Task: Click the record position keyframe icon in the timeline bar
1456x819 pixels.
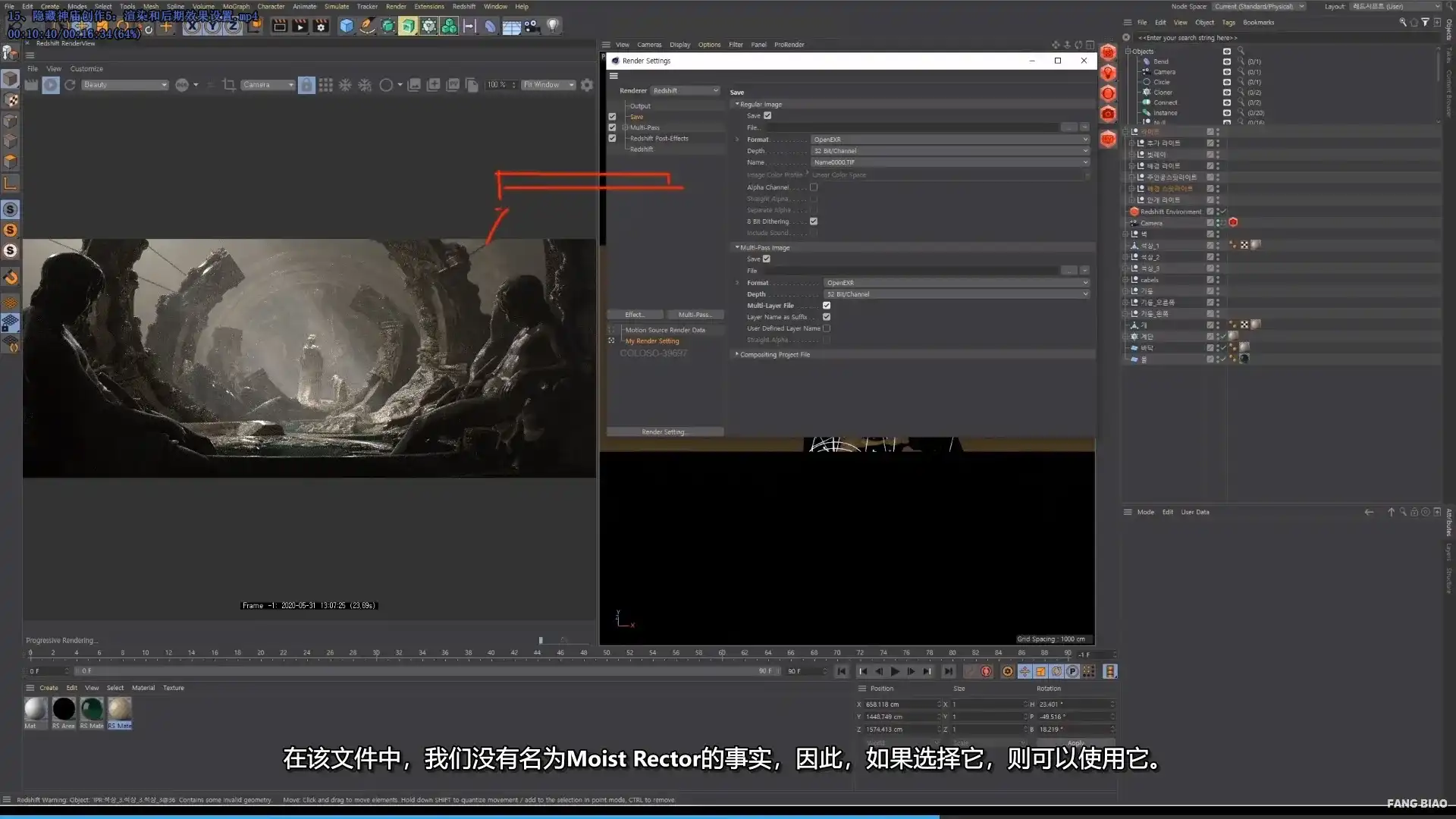Action: point(1025,672)
